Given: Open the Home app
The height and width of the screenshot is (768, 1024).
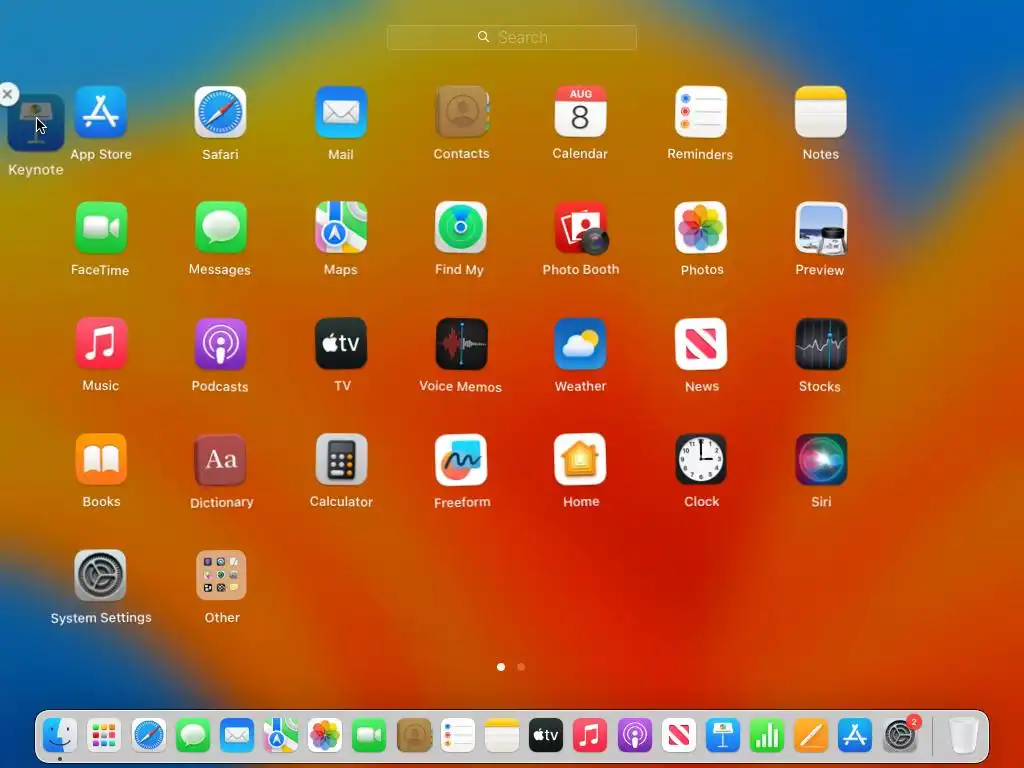Looking at the screenshot, I should click(580, 459).
